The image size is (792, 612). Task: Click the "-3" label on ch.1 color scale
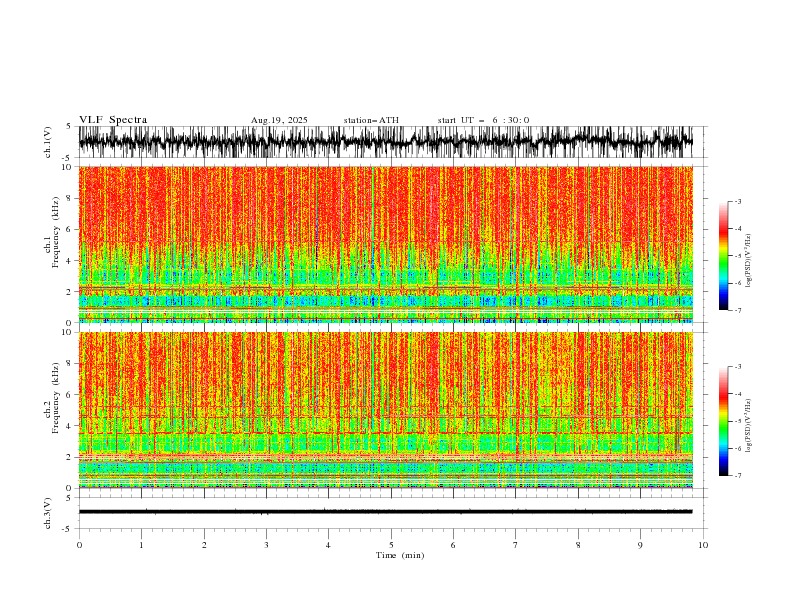[x=737, y=201]
